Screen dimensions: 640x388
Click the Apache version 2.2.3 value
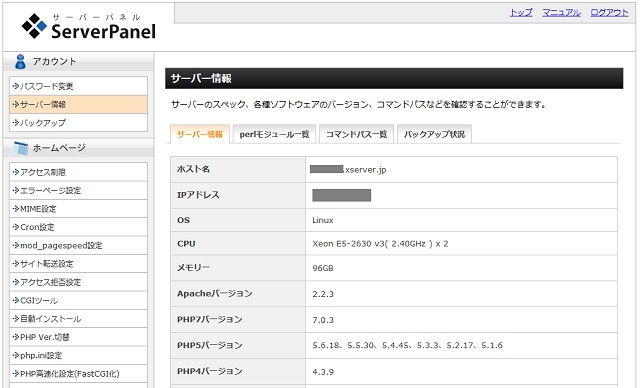(x=323, y=294)
